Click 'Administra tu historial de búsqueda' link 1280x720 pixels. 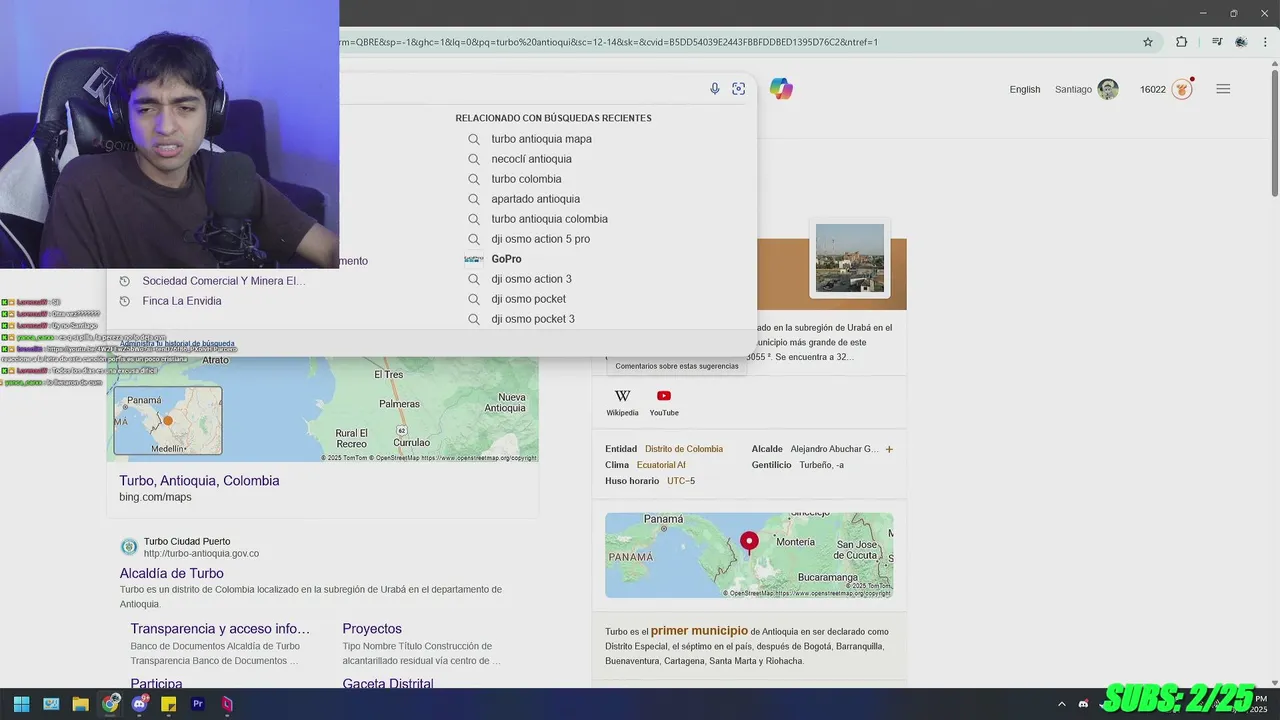point(177,344)
